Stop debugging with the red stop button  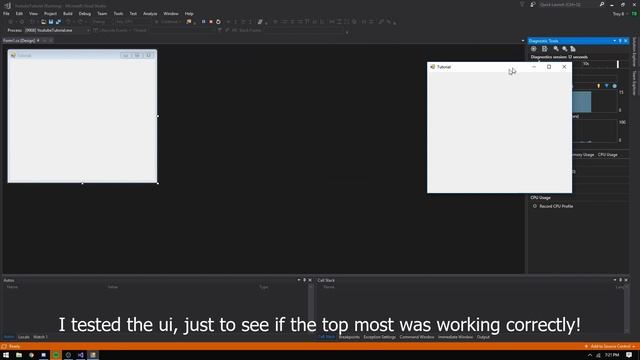click(x=211, y=22)
